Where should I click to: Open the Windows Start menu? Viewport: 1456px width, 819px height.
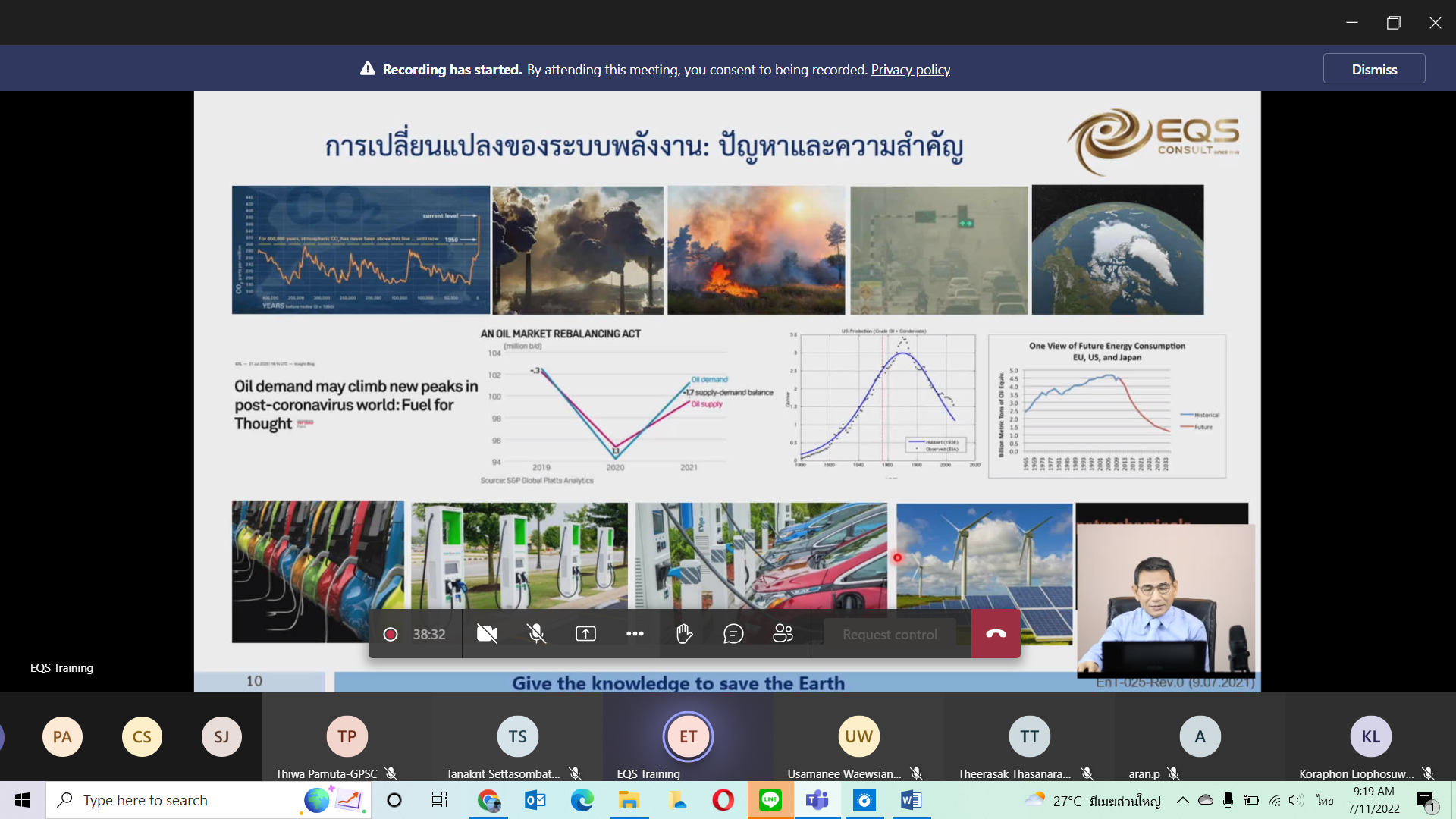(x=23, y=800)
